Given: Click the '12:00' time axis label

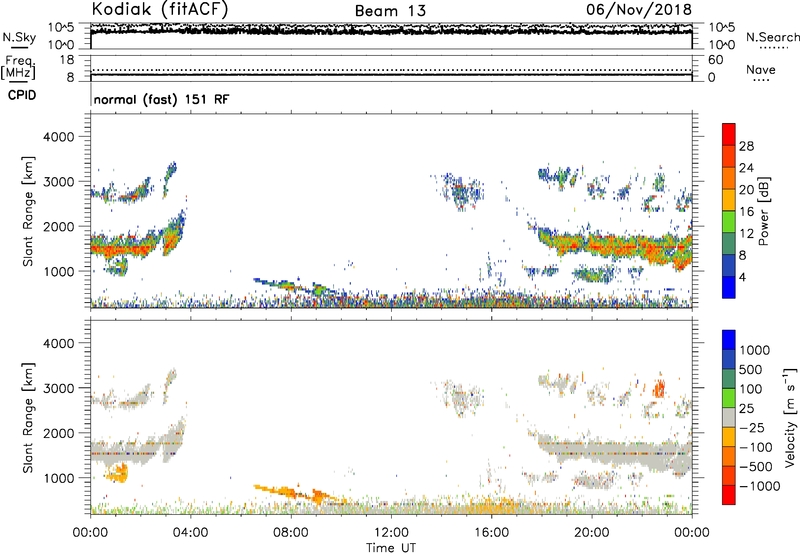Looking at the screenshot, I should coord(391,533).
